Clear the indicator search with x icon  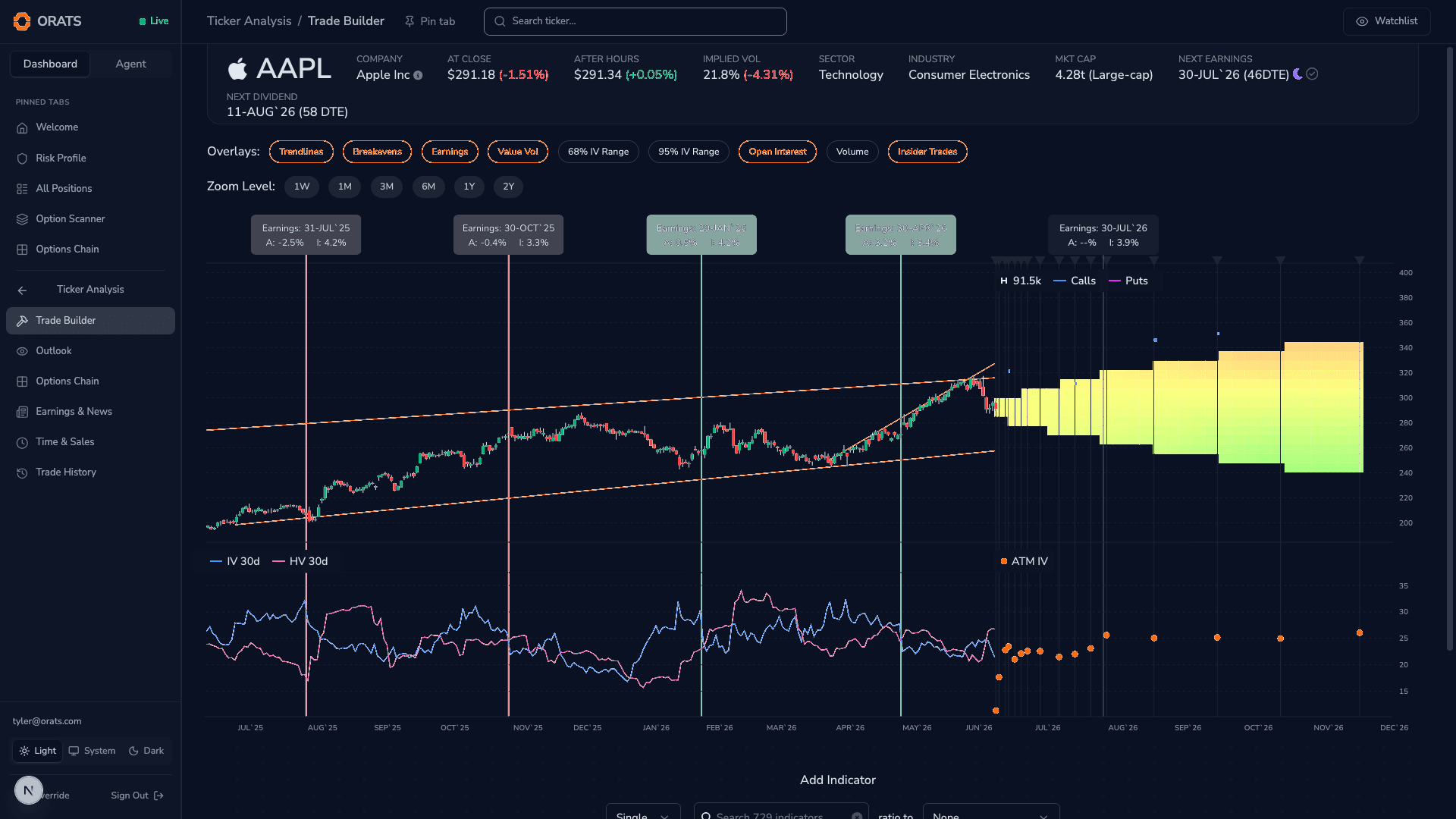[857, 816]
